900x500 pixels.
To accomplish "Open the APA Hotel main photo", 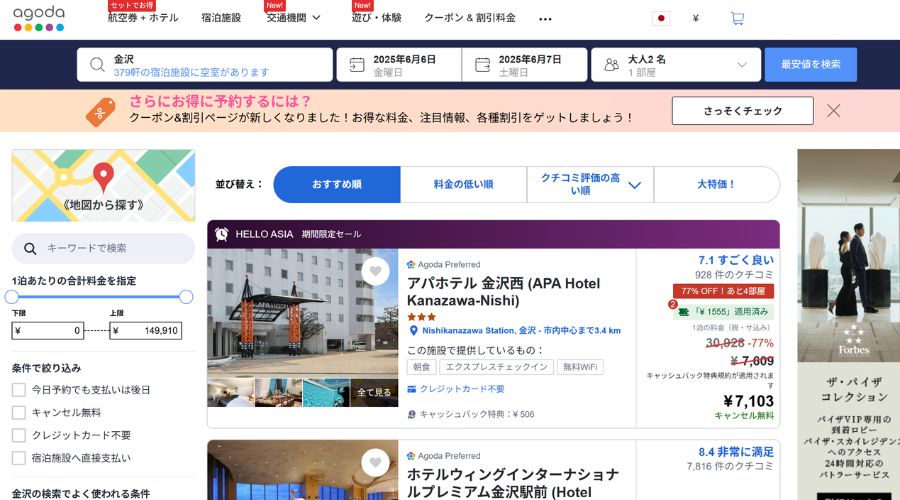I will coord(302,313).
